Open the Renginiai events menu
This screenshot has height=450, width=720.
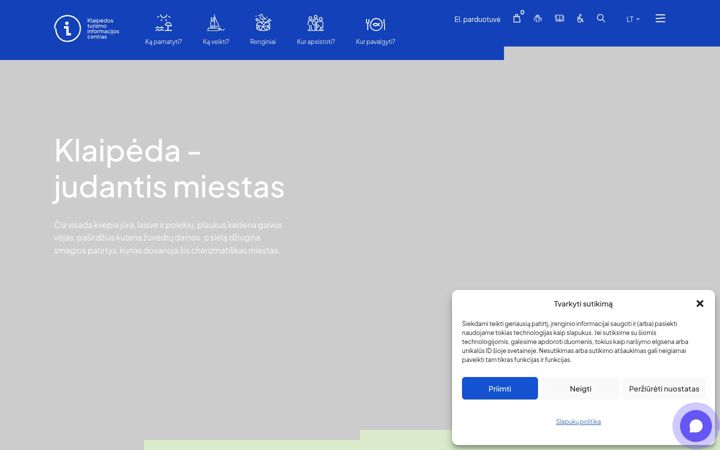click(x=263, y=29)
